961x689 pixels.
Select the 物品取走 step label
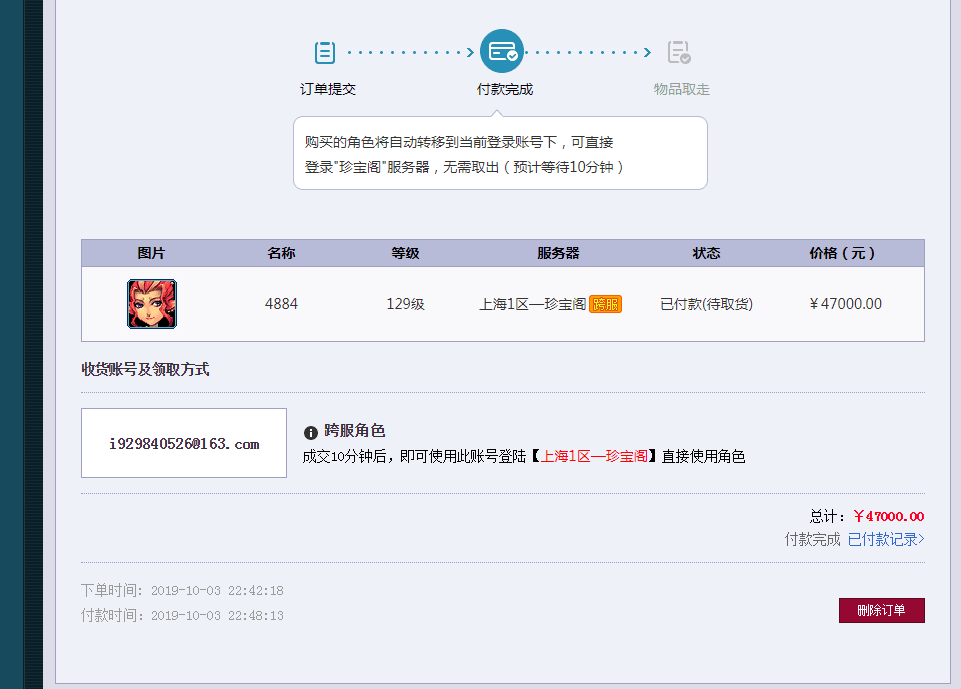click(682, 89)
